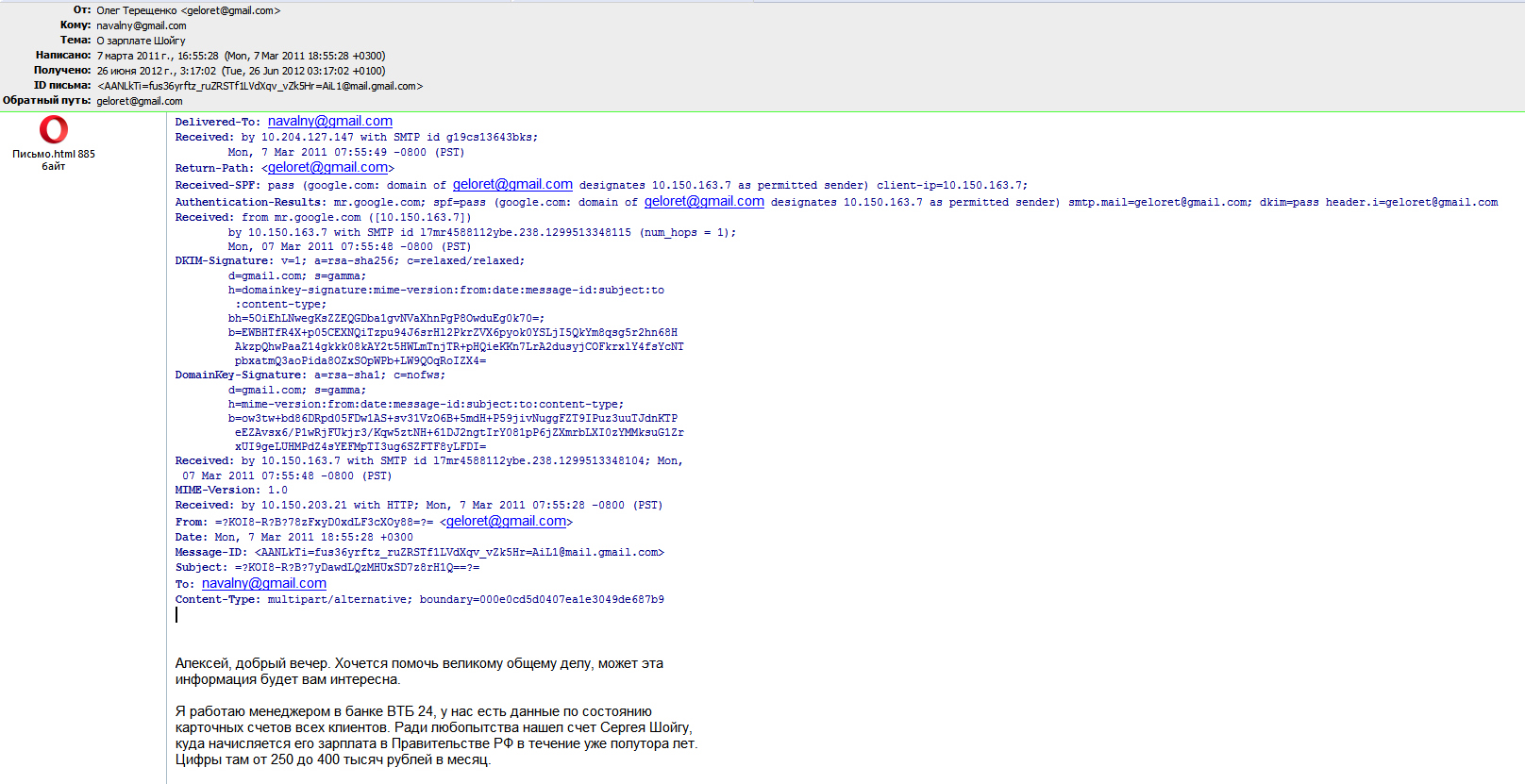The image size is (1525, 784).
Task: Select 'Received: by 10.150.203.21 with HTTP' line
Action: pyautogui.click(x=419, y=505)
